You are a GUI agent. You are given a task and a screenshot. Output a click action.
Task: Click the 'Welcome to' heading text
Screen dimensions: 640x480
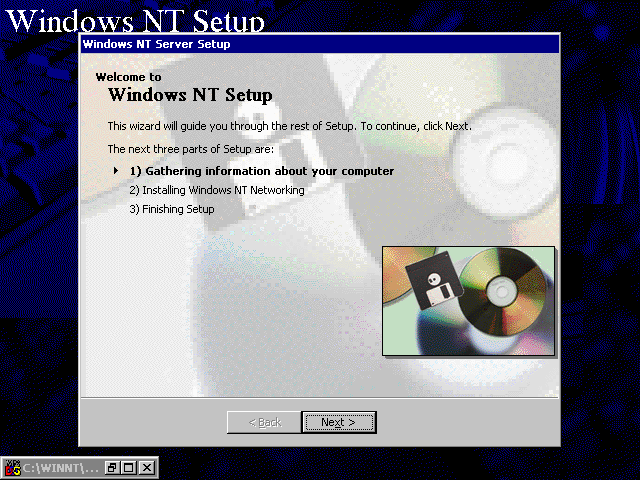129,77
